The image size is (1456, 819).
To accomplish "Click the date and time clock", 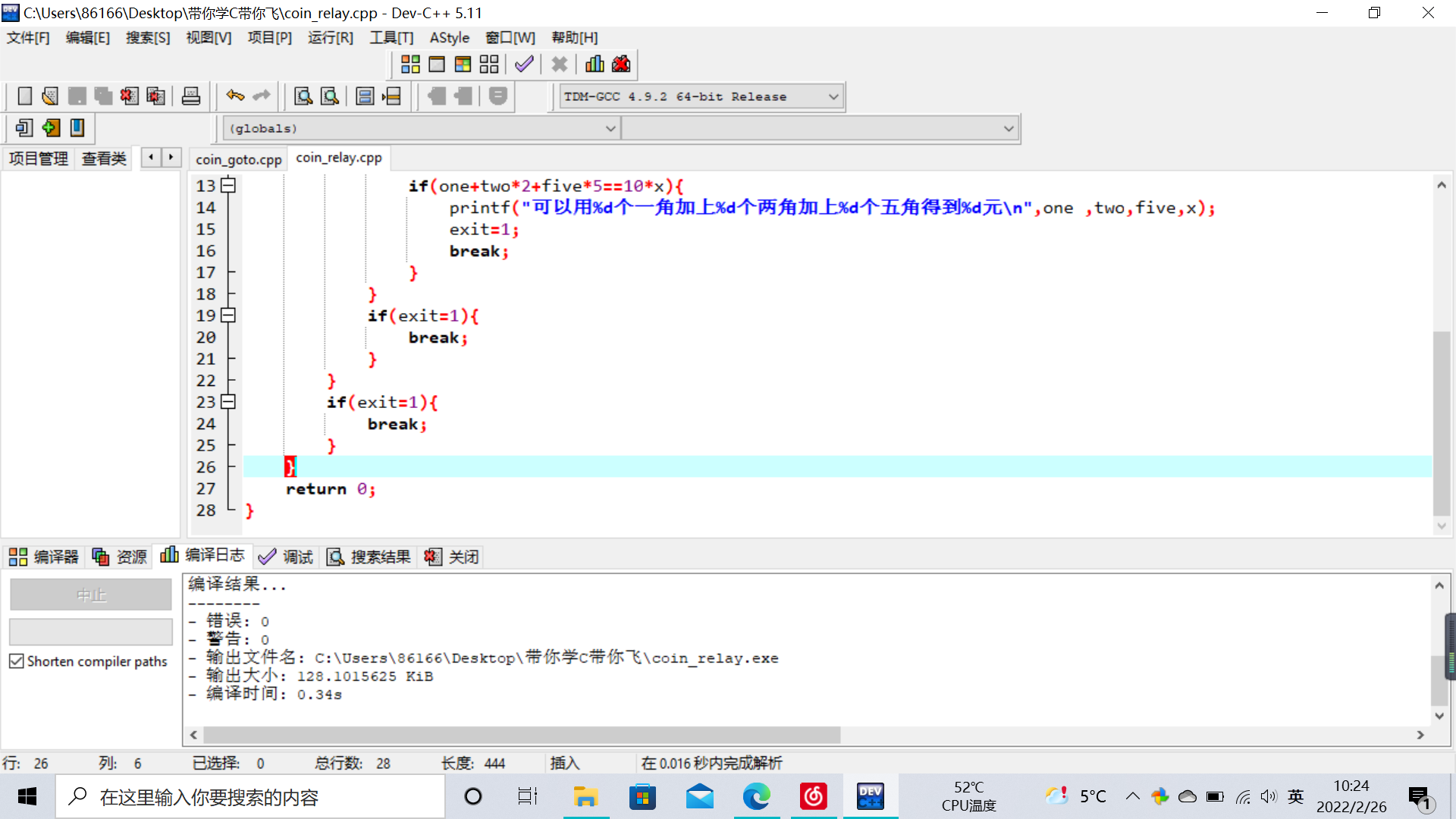I will tap(1351, 796).
